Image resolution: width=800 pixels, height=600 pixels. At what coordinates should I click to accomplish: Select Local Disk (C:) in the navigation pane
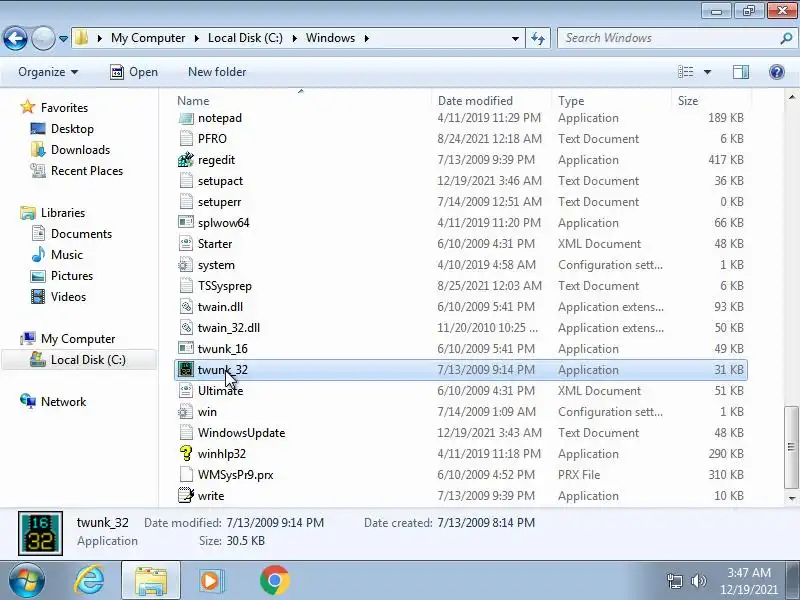point(88,360)
